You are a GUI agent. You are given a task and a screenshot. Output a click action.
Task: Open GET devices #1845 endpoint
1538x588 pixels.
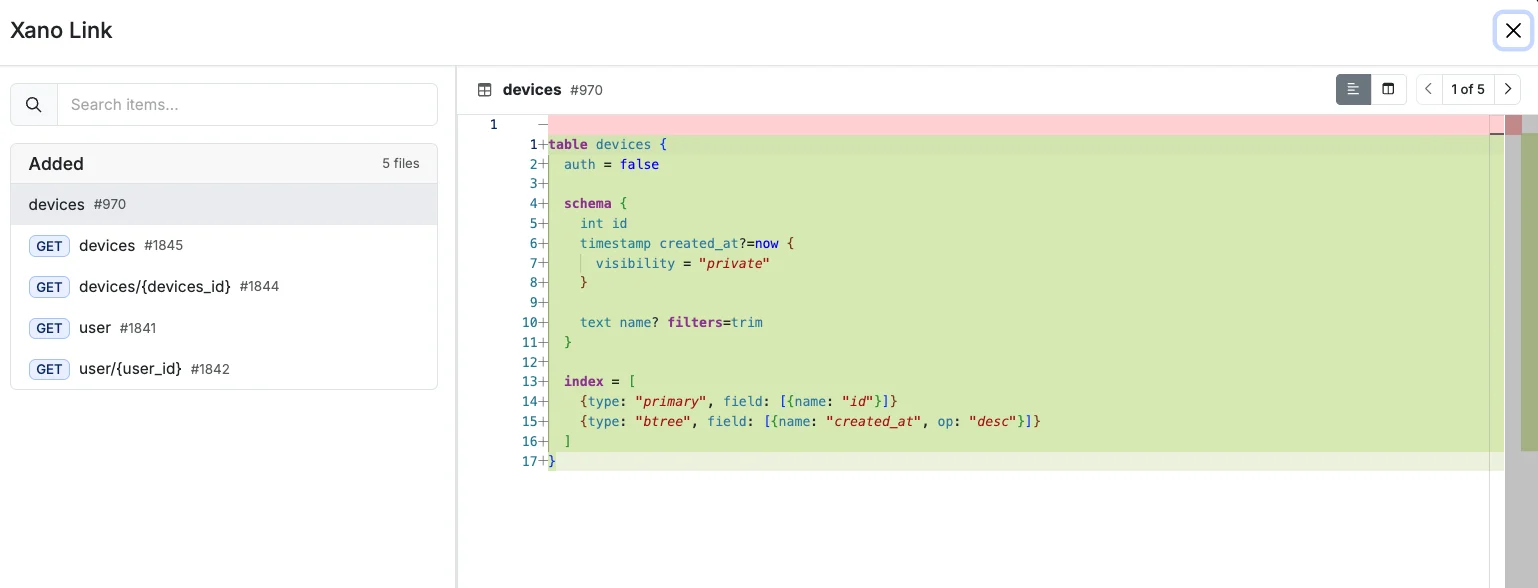click(x=224, y=245)
